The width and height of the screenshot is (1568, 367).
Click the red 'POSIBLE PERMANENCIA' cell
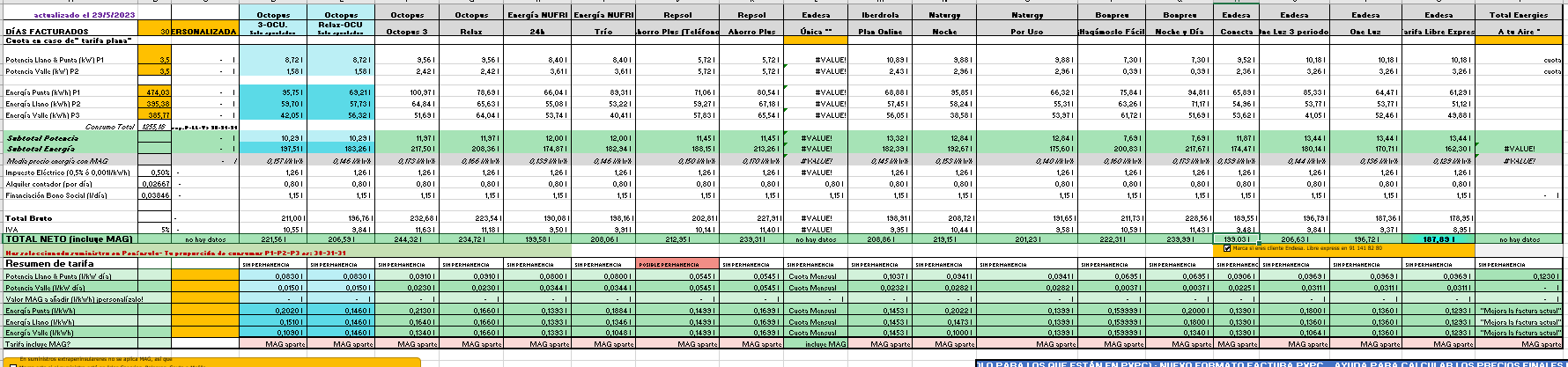click(677, 264)
